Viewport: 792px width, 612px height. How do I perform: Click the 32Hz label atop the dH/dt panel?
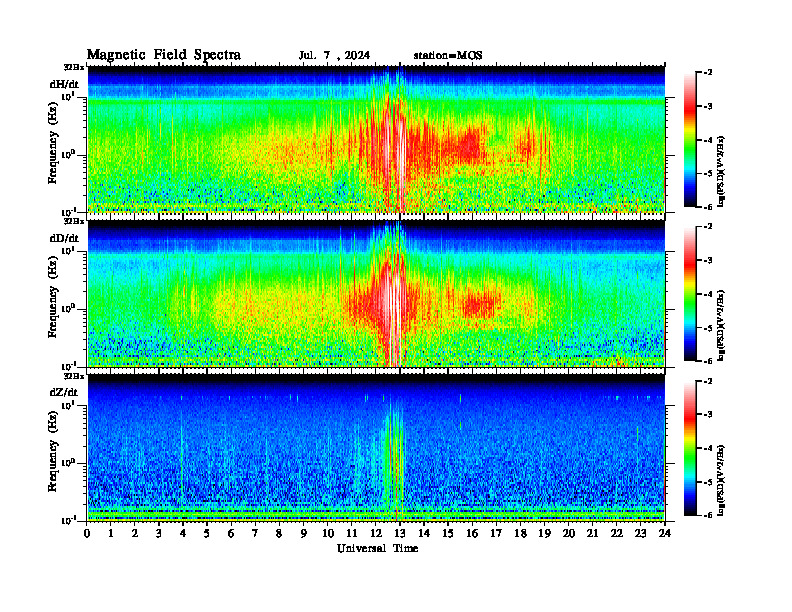pos(74,67)
